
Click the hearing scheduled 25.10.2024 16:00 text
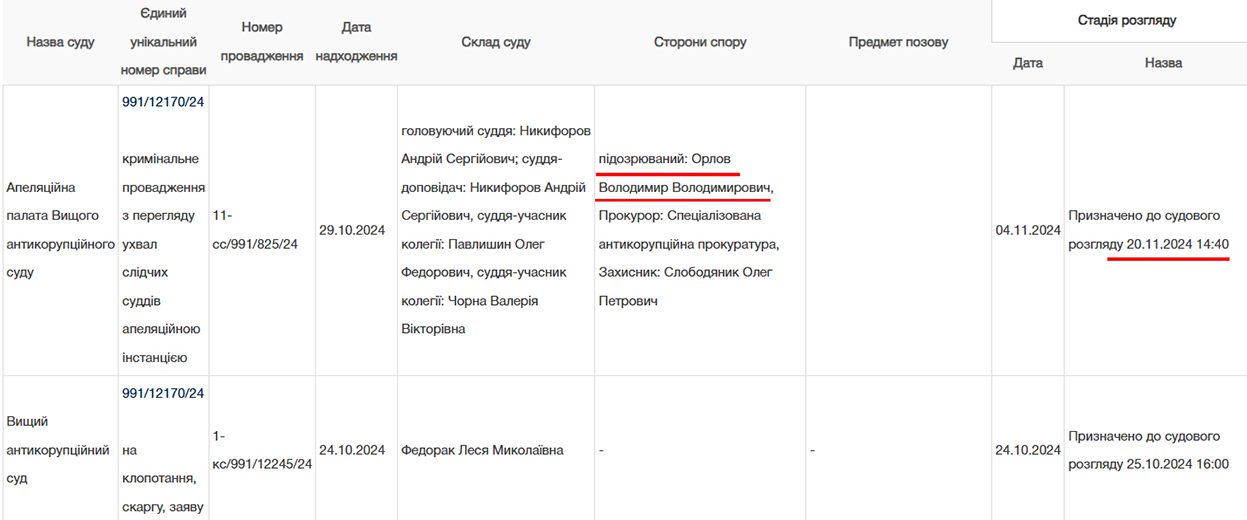point(1148,450)
